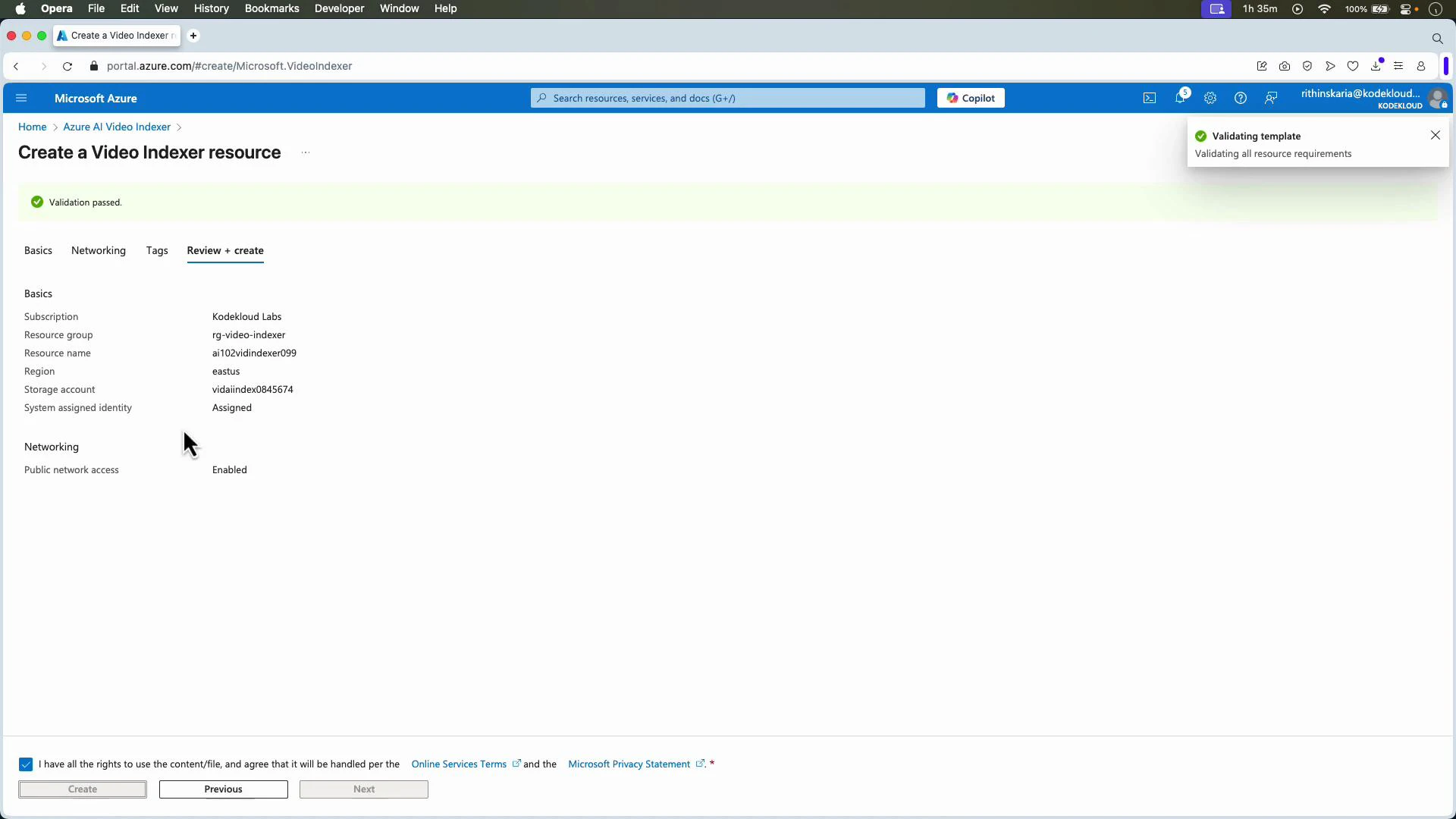This screenshot has height=819, width=1456.
Task: Open the Azure help question mark
Action: (x=1241, y=98)
